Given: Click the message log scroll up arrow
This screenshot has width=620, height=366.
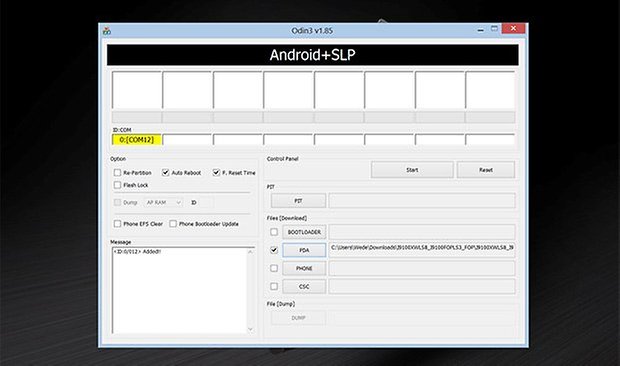Looking at the screenshot, I should [250, 252].
